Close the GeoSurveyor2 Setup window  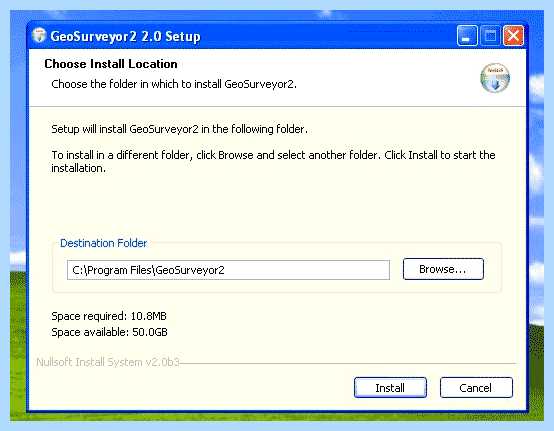click(x=513, y=36)
